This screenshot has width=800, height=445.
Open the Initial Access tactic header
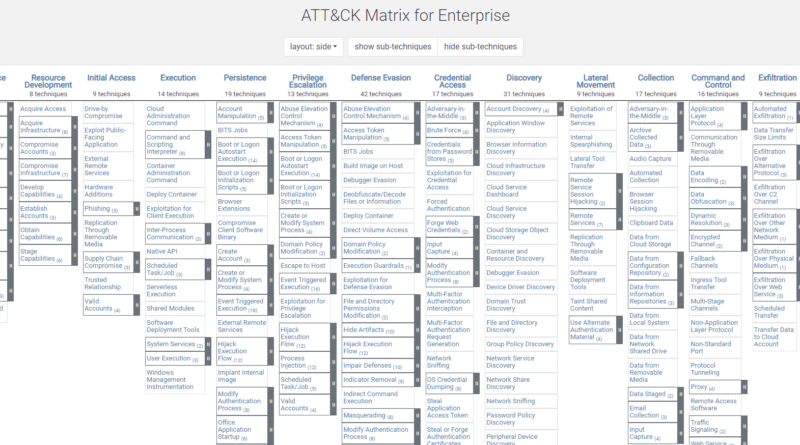[111, 78]
